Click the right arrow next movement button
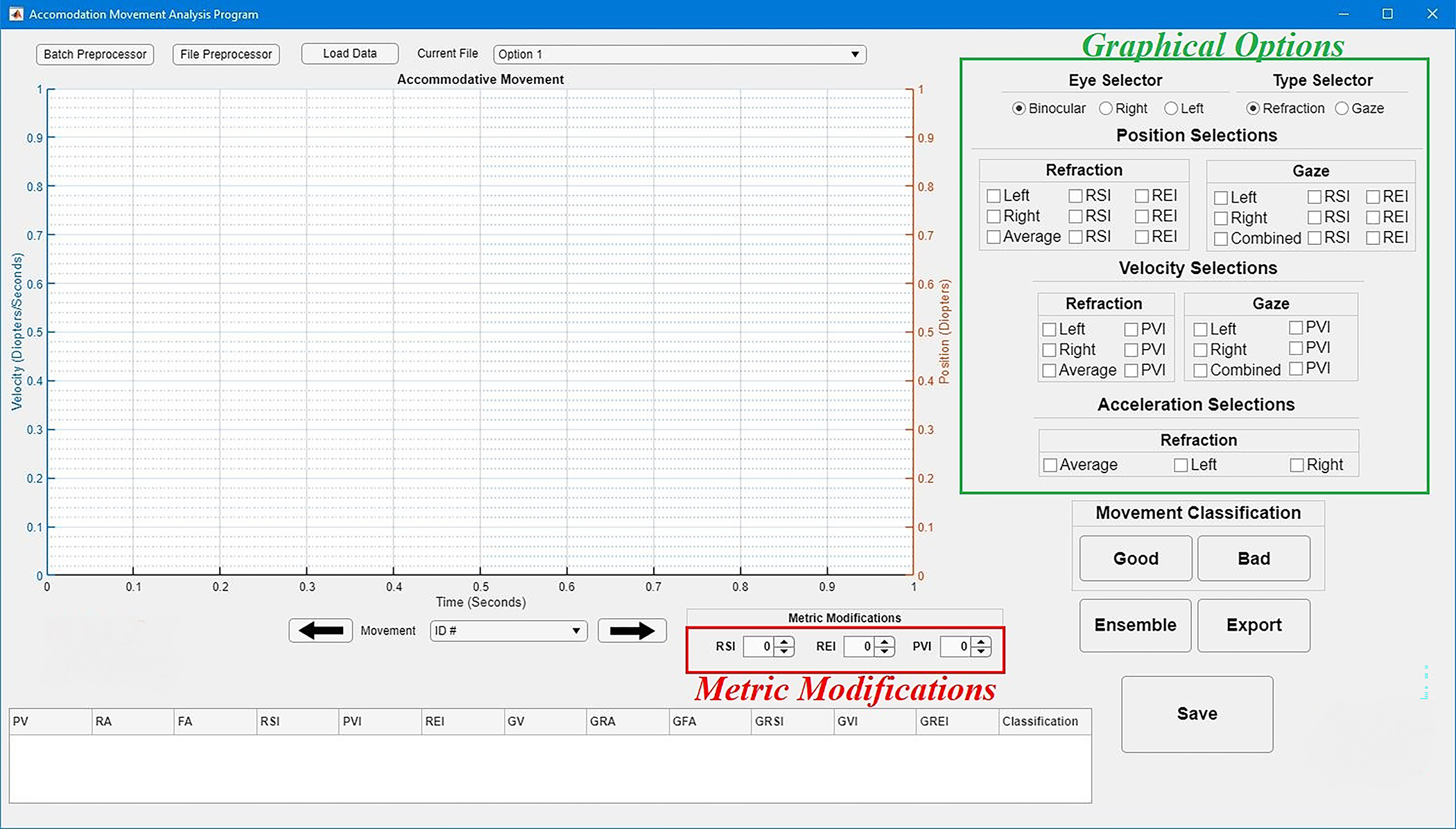The width and height of the screenshot is (1456, 829). click(x=632, y=631)
